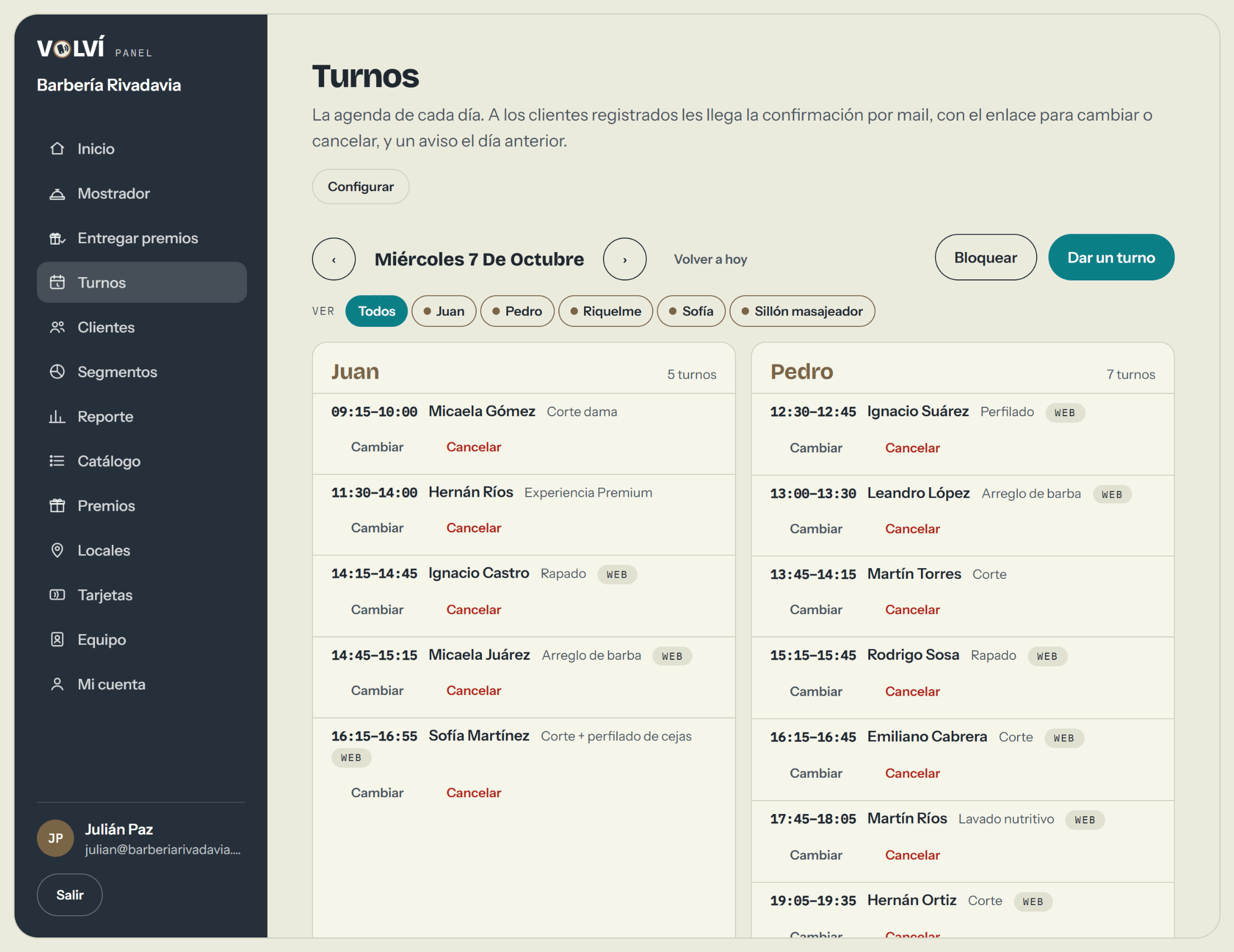Viewport: 1234px width, 952px height.
Task: Click the Turnos calendar icon
Action: pos(57,283)
